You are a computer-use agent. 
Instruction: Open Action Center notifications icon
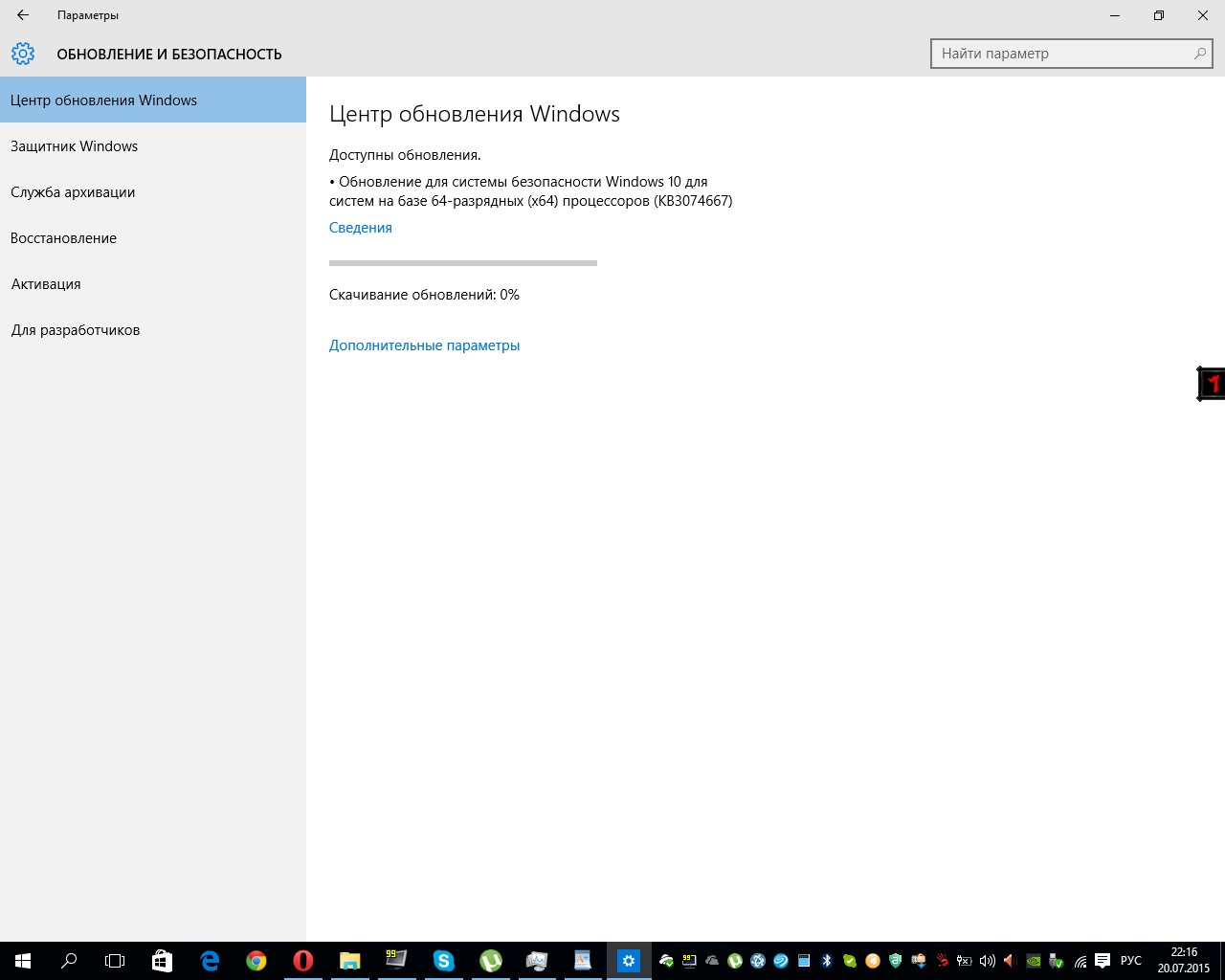(x=1102, y=961)
